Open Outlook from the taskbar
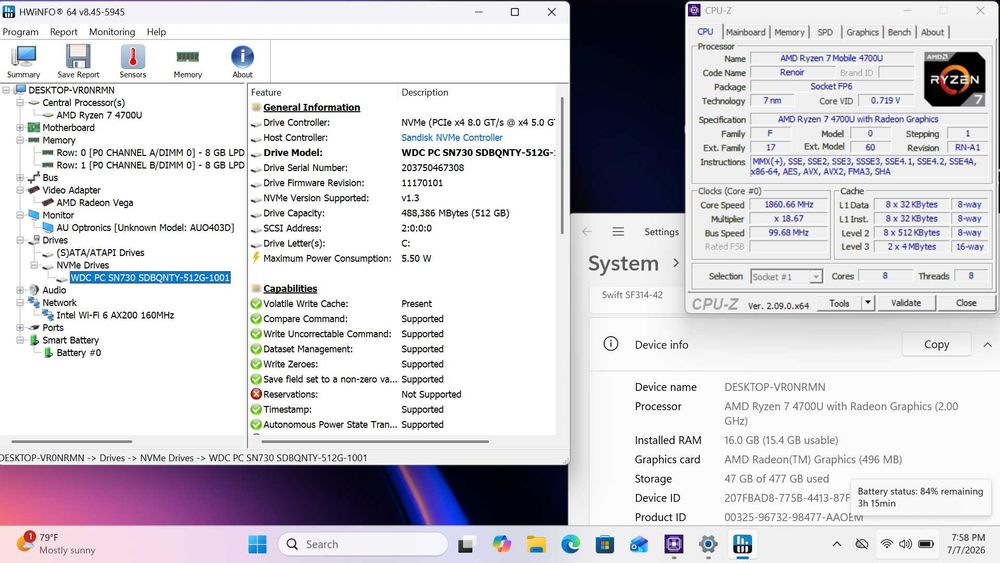1000x563 pixels. pyautogui.click(x=639, y=545)
